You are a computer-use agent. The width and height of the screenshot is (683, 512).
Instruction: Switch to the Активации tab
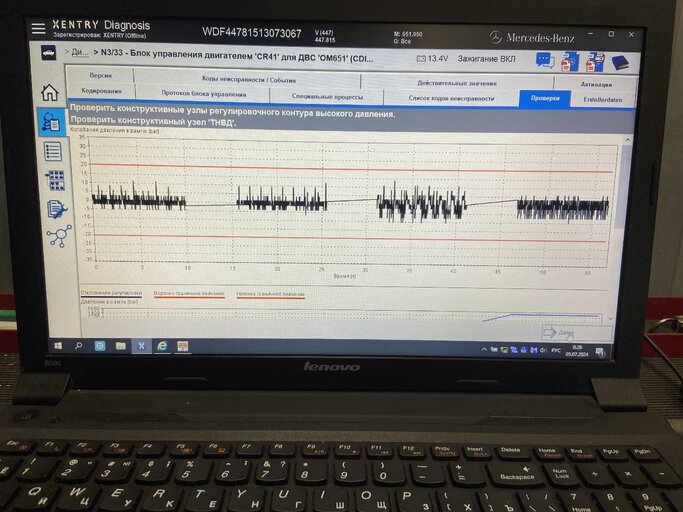tap(596, 84)
